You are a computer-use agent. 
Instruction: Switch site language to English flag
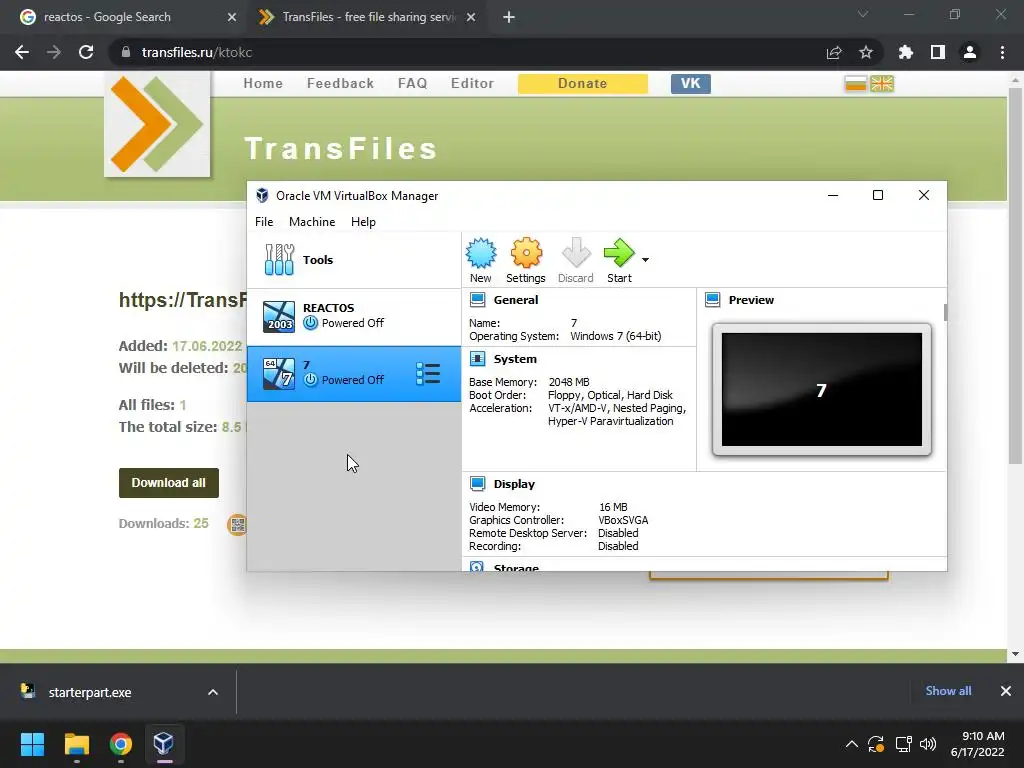pyautogui.click(x=882, y=84)
